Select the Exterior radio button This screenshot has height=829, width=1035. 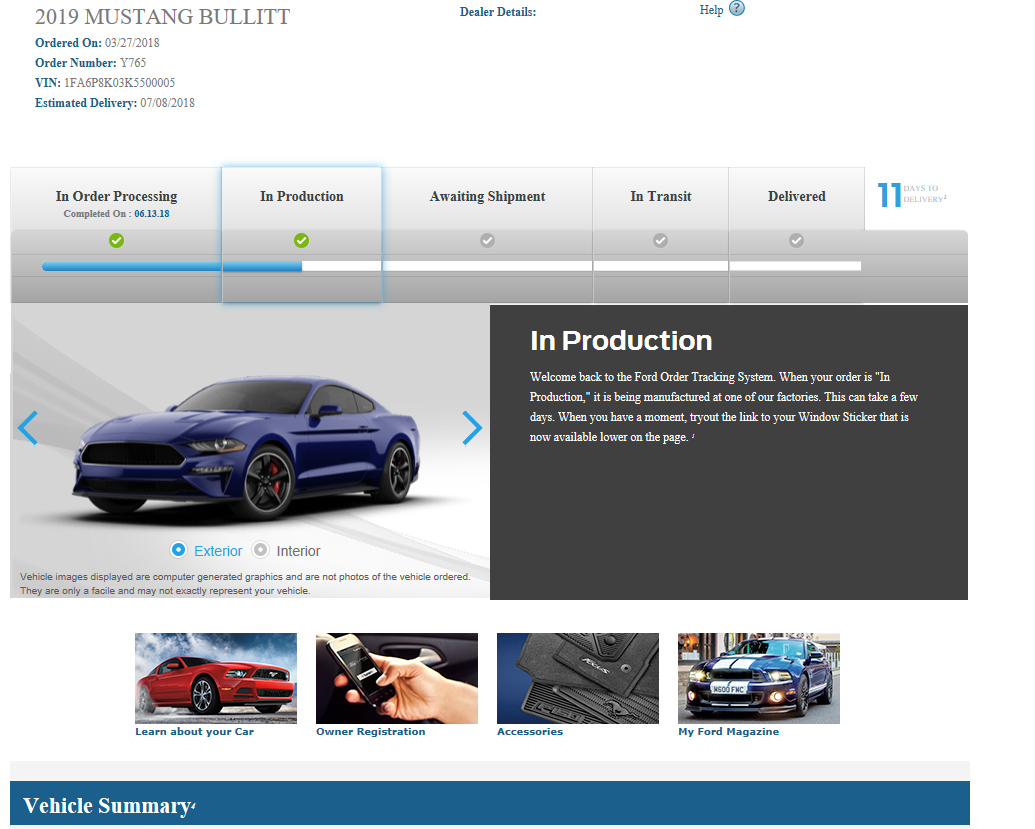(178, 550)
